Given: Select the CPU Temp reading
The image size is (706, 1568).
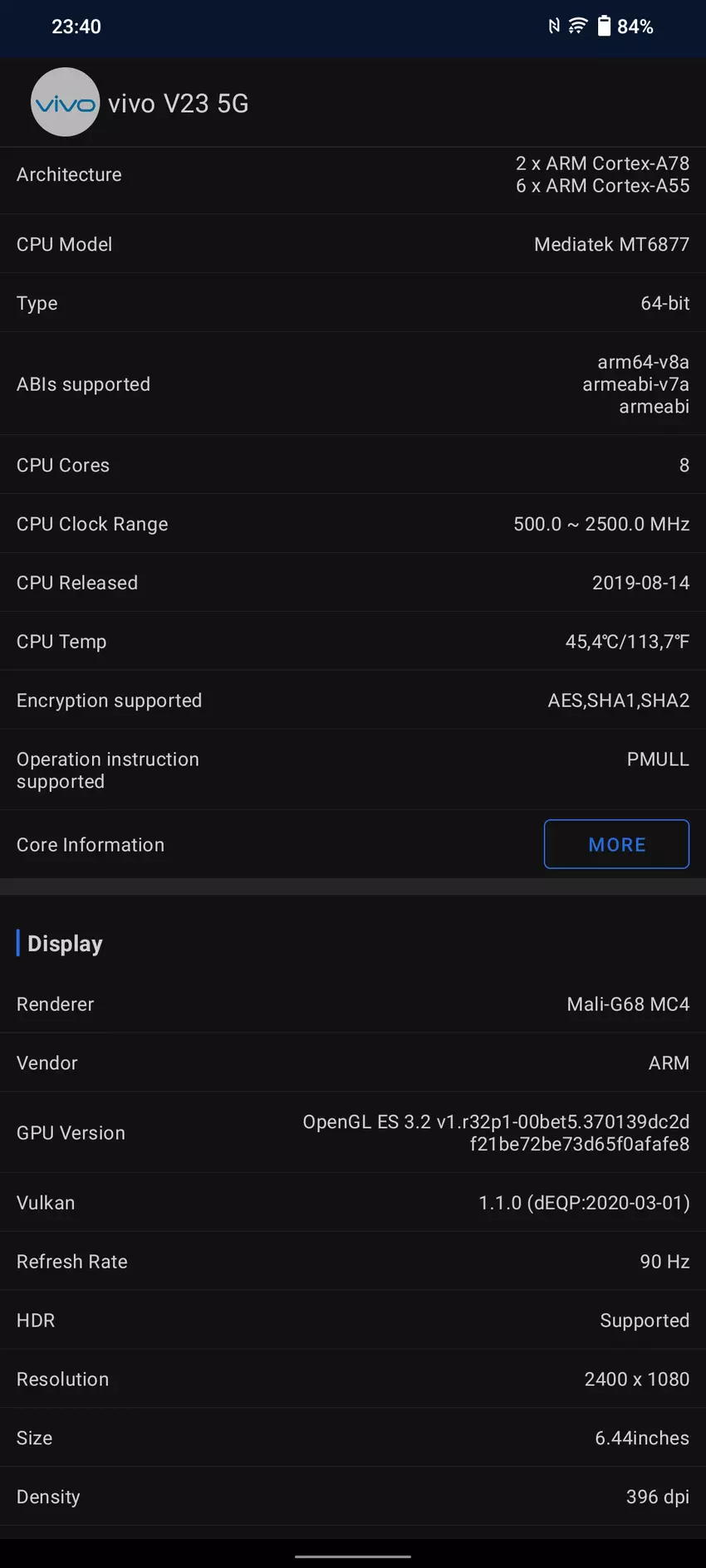Looking at the screenshot, I should tap(627, 642).
